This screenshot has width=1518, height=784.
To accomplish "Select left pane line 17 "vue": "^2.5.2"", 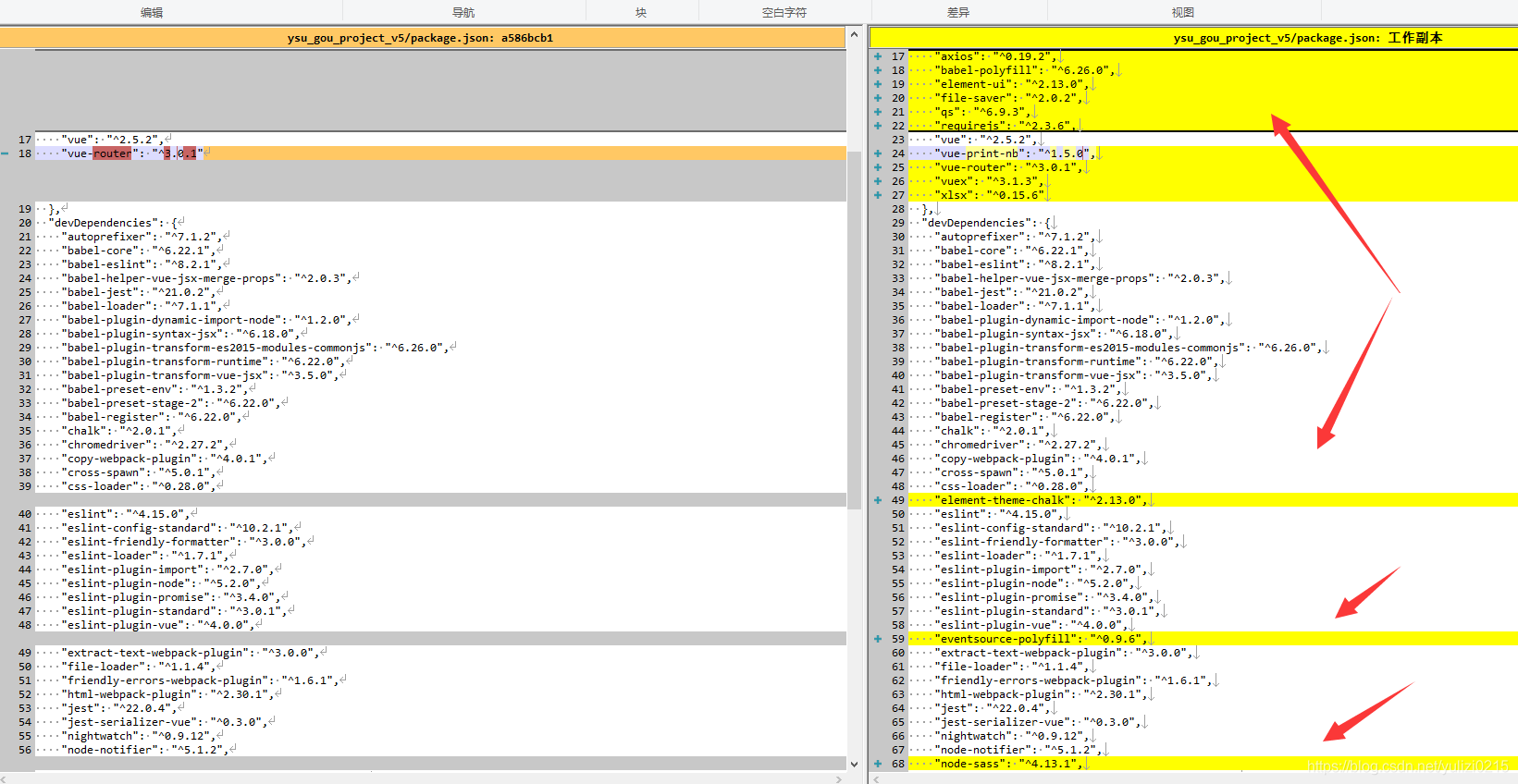I will [x=440, y=140].
